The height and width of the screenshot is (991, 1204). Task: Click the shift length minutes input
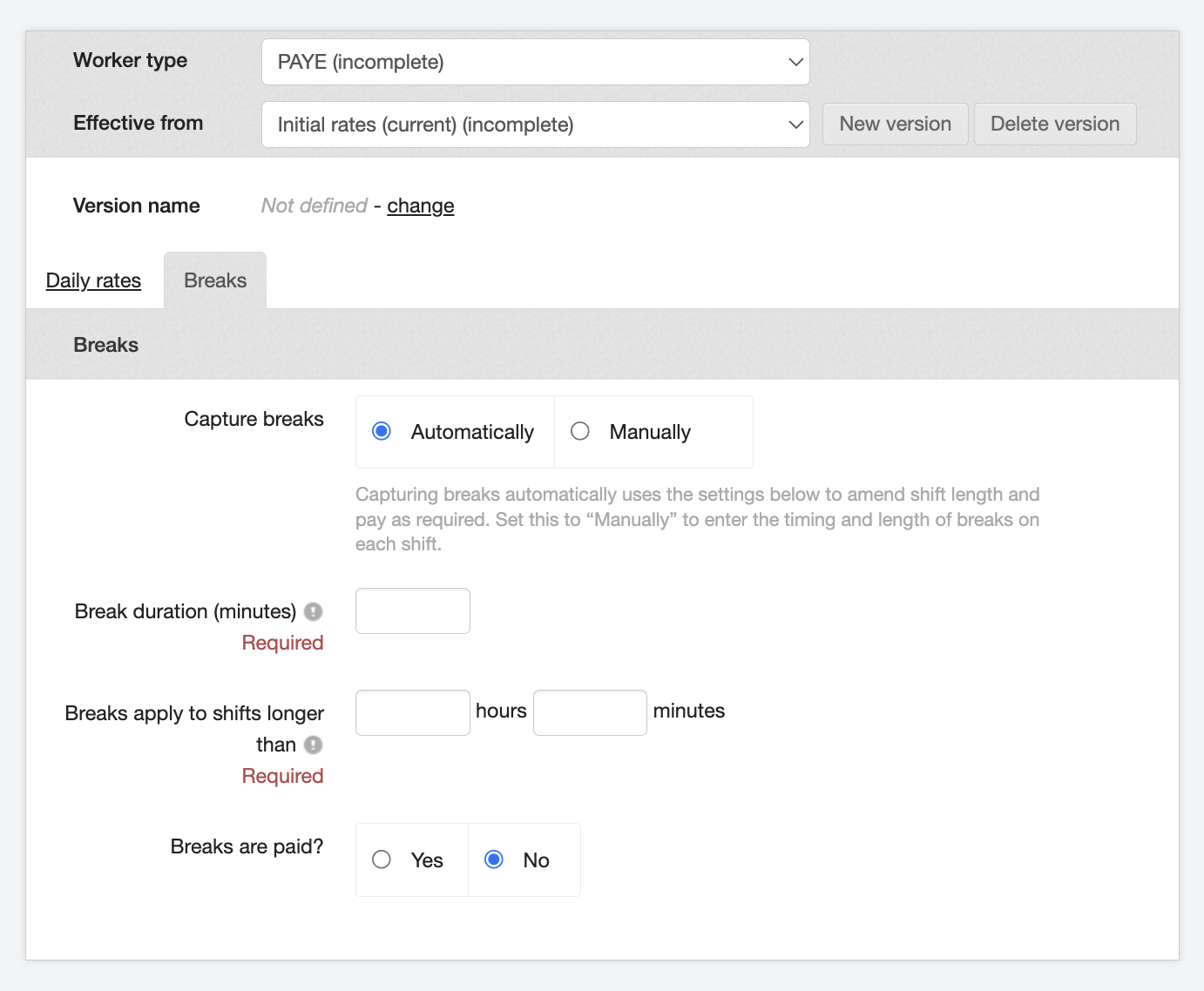[x=590, y=712]
